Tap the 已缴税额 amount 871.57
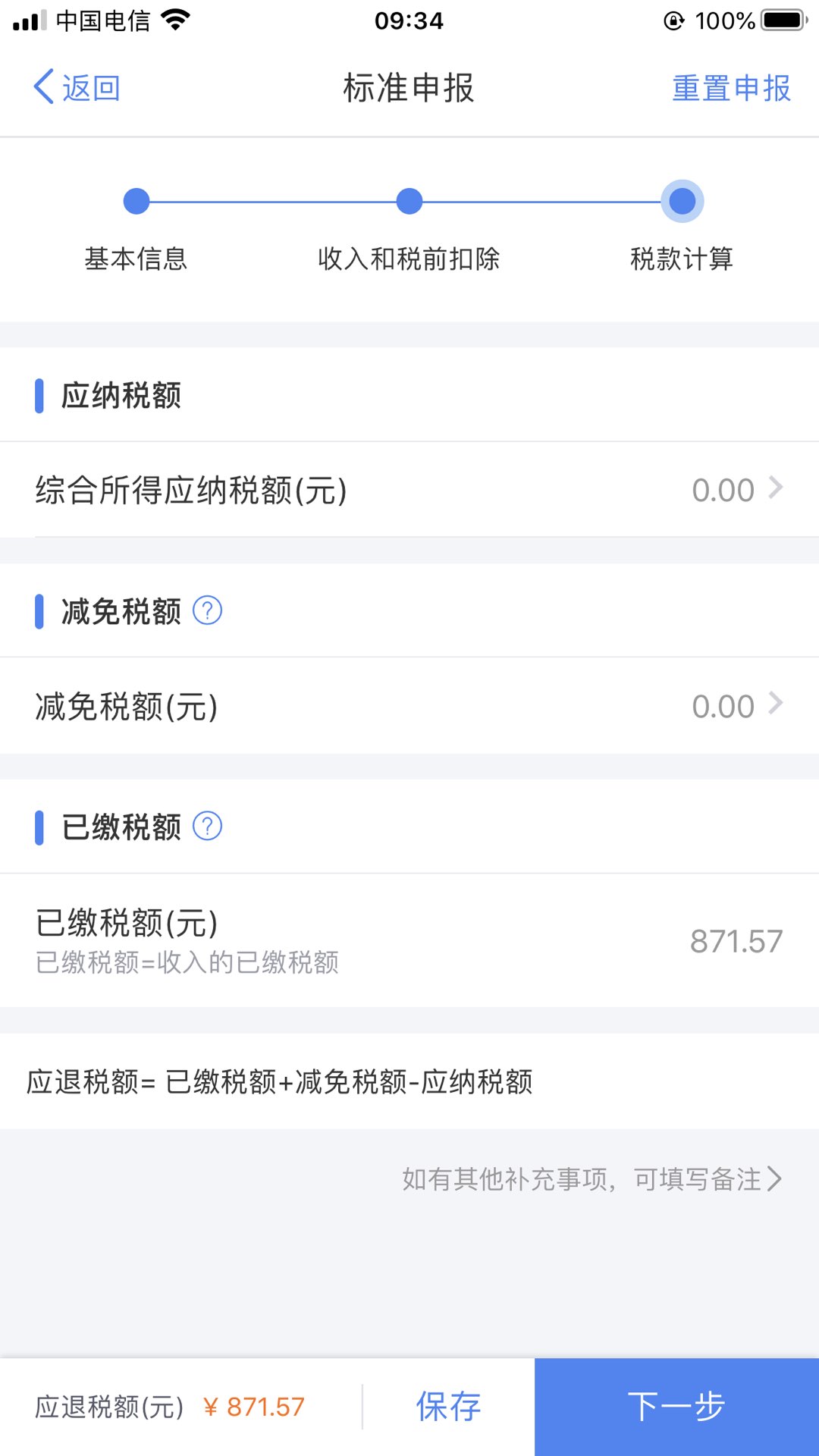This screenshot has width=819, height=1456. [736, 941]
